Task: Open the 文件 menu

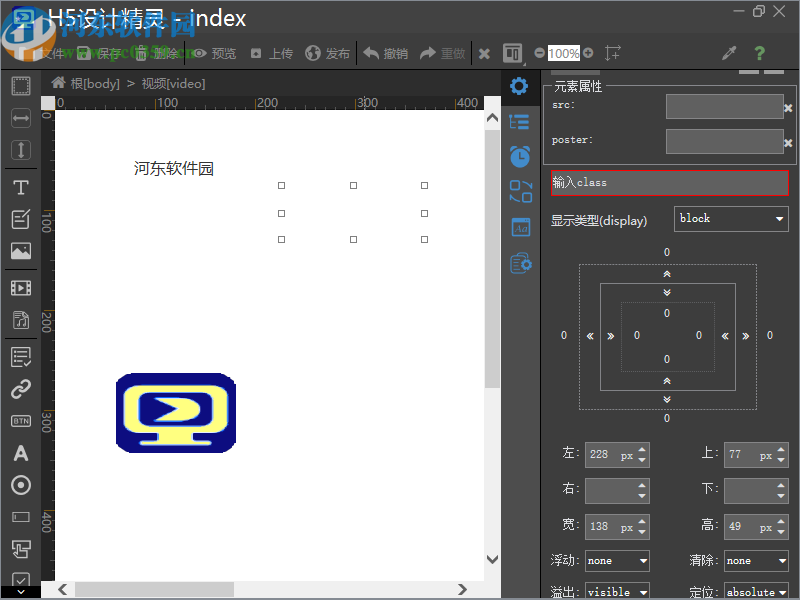Action: 50,53
